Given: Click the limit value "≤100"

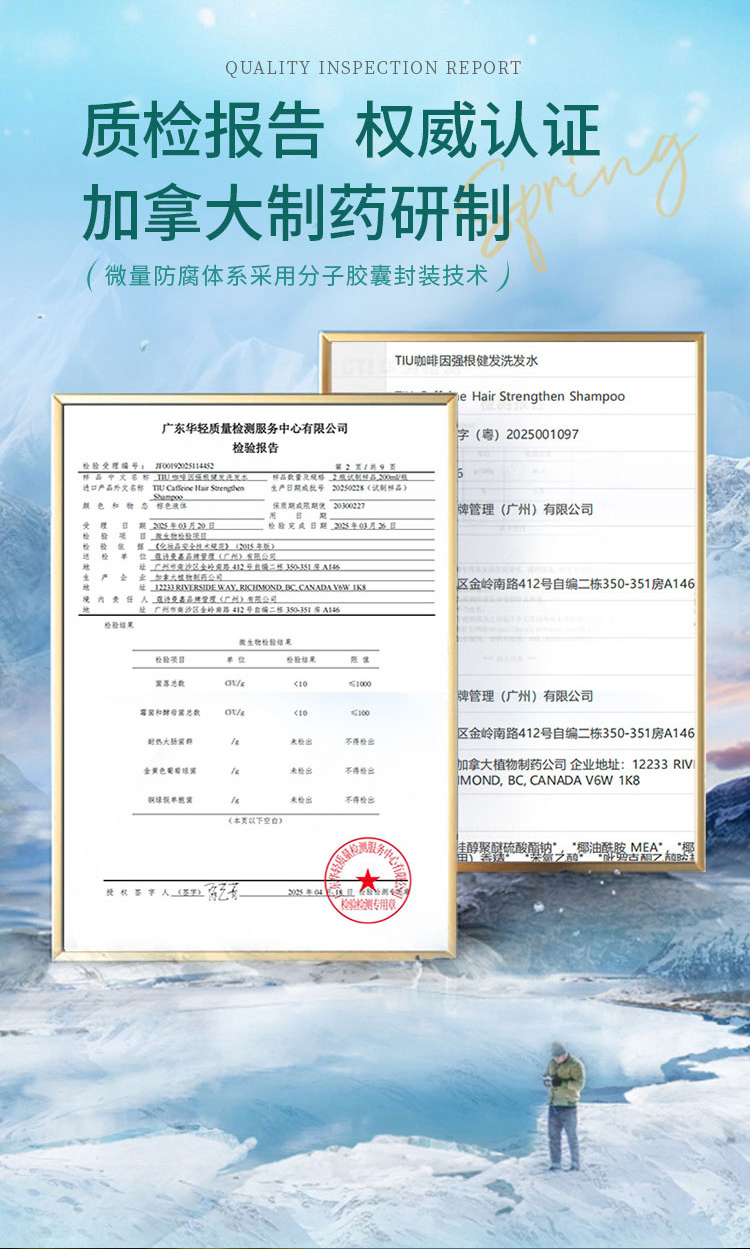Looking at the screenshot, I should tap(358, 713).
